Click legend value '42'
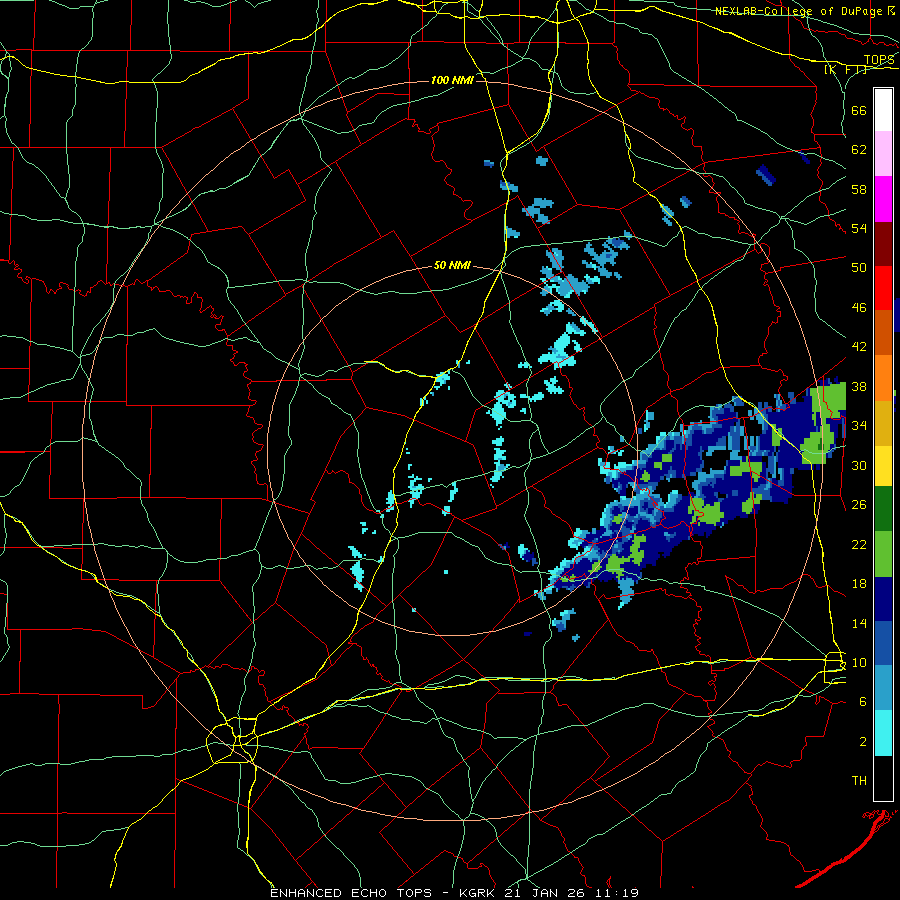This screenshot has height=900, width=900. click(x=859, y=347)
